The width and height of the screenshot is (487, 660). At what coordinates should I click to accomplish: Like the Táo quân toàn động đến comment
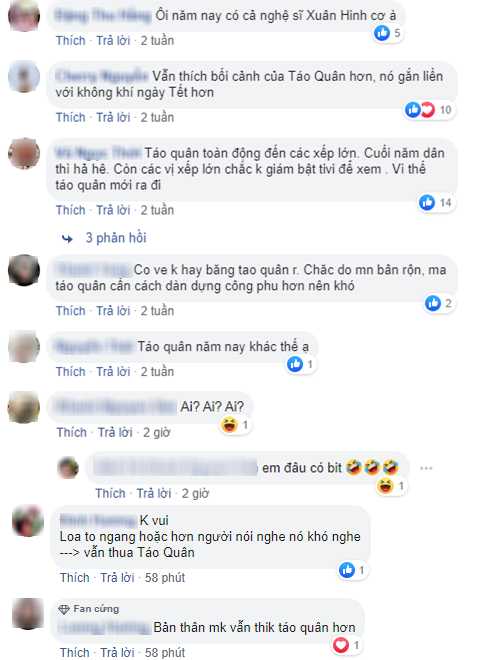71,210
